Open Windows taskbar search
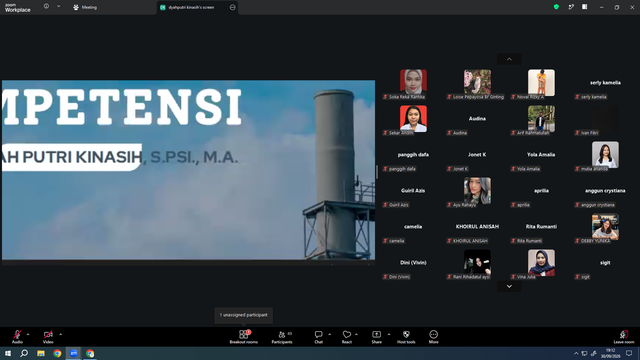 click(x=24, y=353)
